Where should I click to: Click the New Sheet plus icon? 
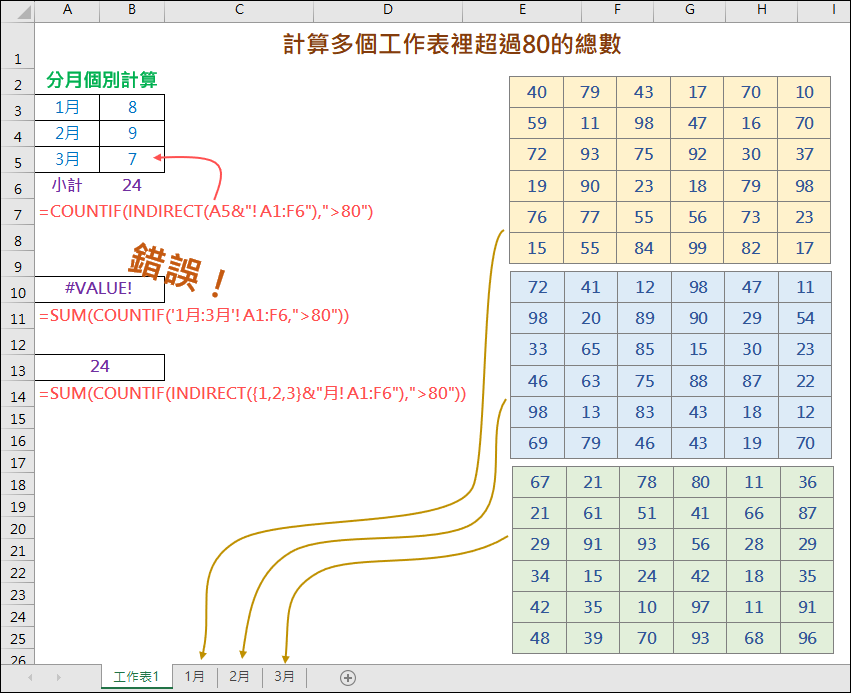348,676
